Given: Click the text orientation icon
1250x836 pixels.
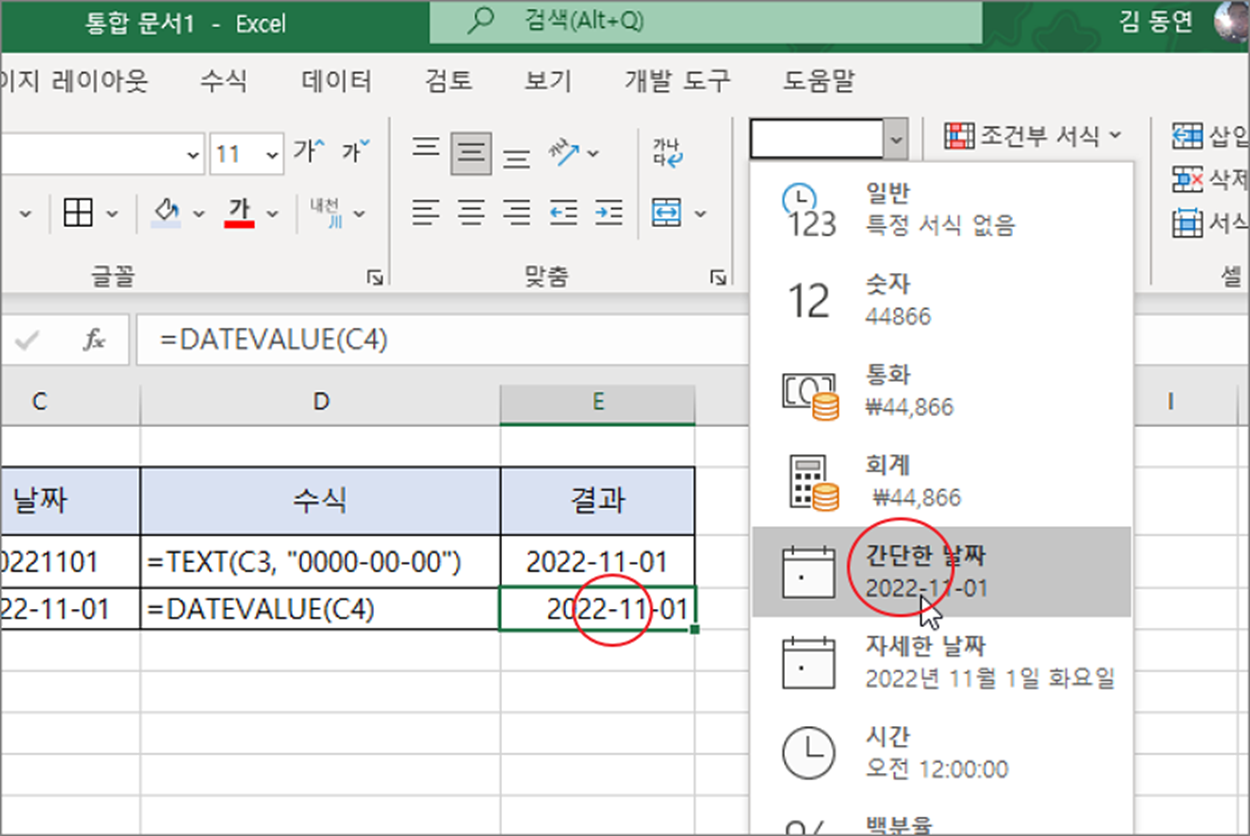Looking at the screenshot, I should pyautogui.click(x=563, y=153).
